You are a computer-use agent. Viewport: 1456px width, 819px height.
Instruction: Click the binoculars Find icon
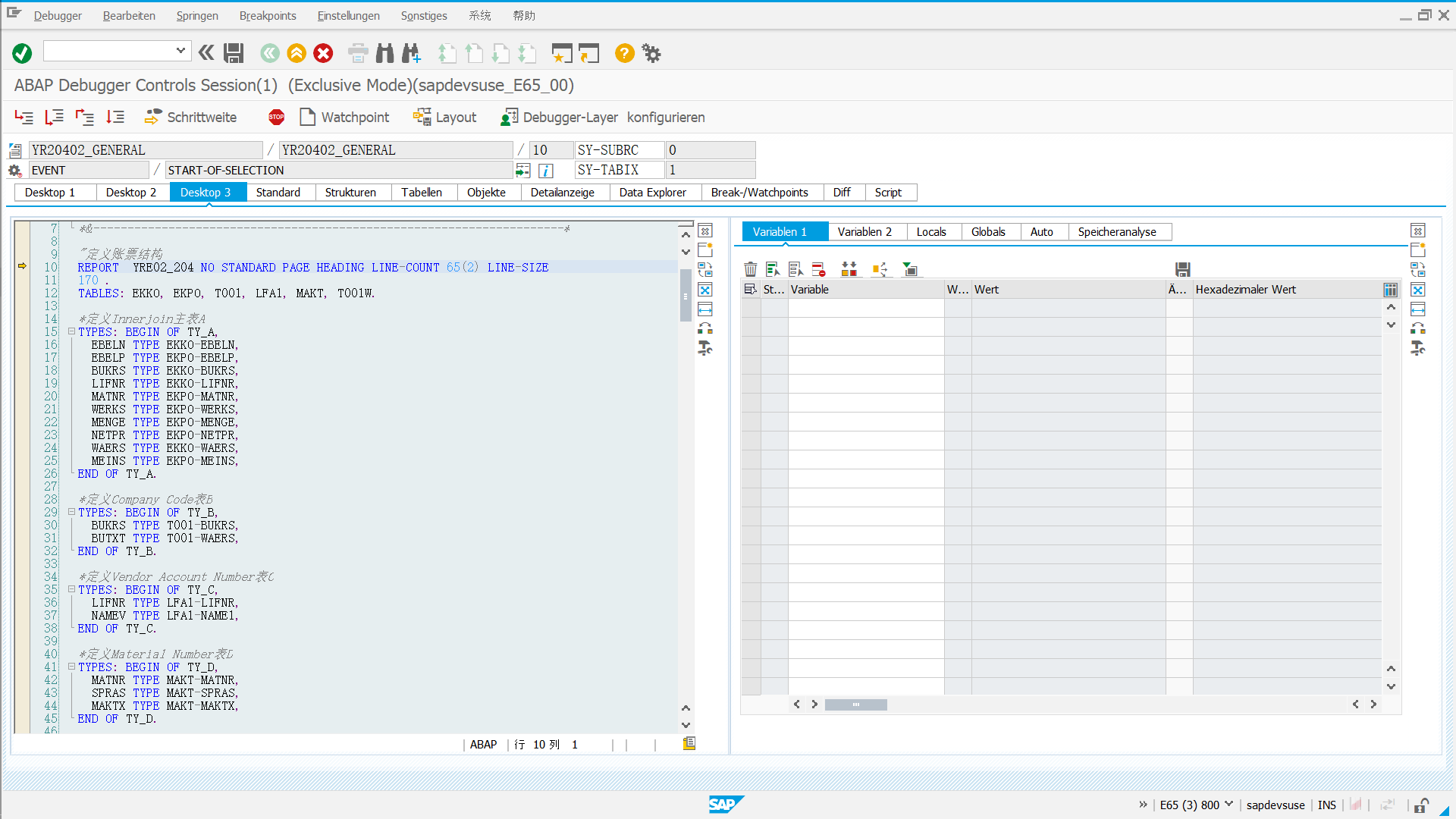(x=385, y=53)
